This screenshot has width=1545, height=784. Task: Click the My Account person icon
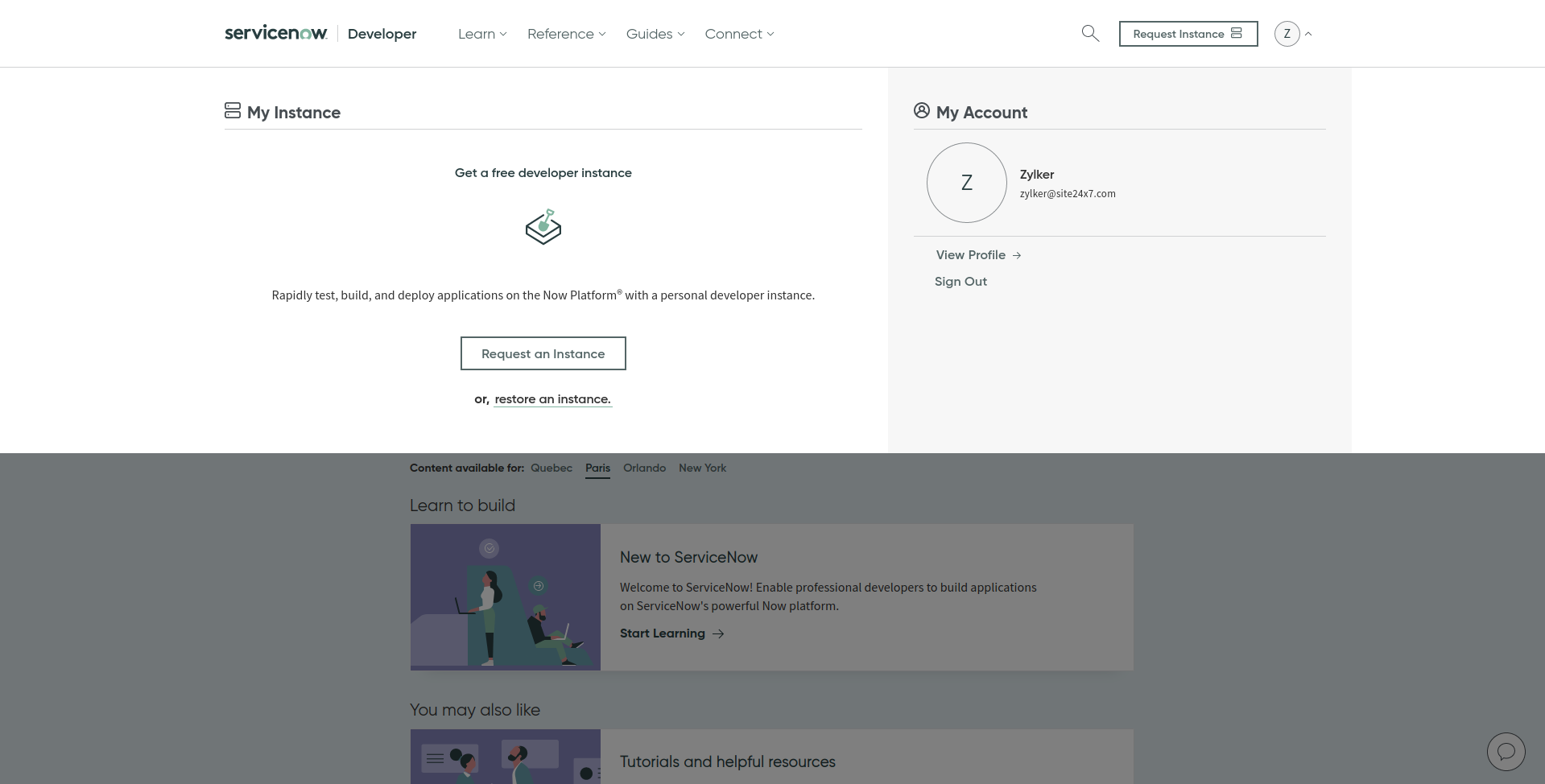[922, 111]
